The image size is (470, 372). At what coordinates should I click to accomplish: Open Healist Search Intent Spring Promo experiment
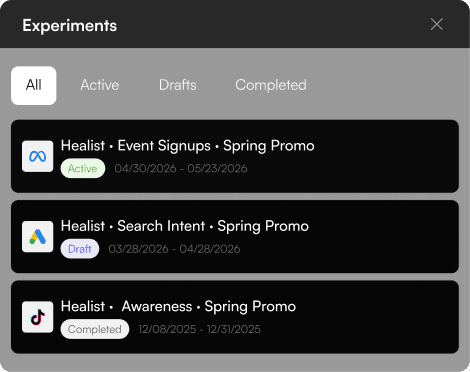point(185,226)
